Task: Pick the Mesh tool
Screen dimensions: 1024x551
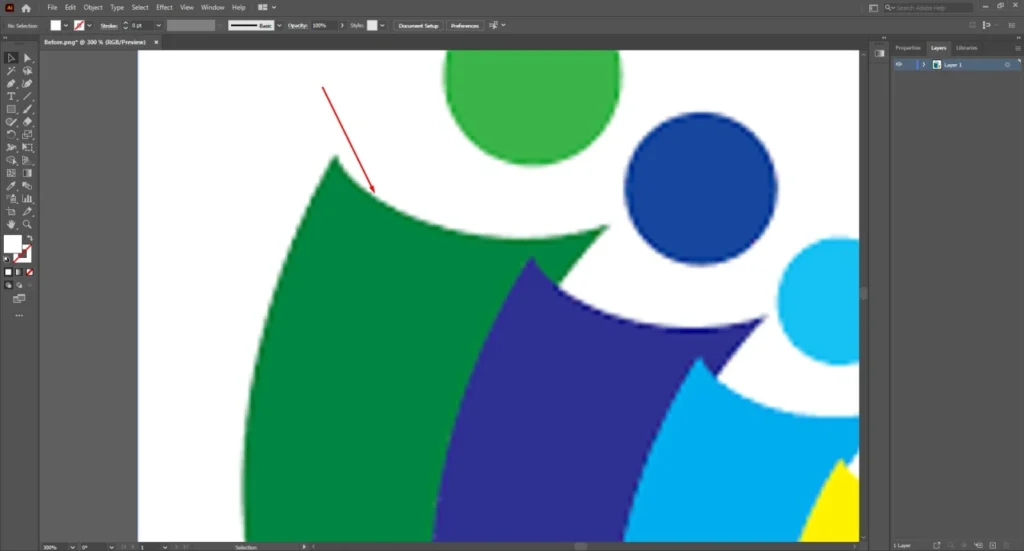Action: click(11, 173)
